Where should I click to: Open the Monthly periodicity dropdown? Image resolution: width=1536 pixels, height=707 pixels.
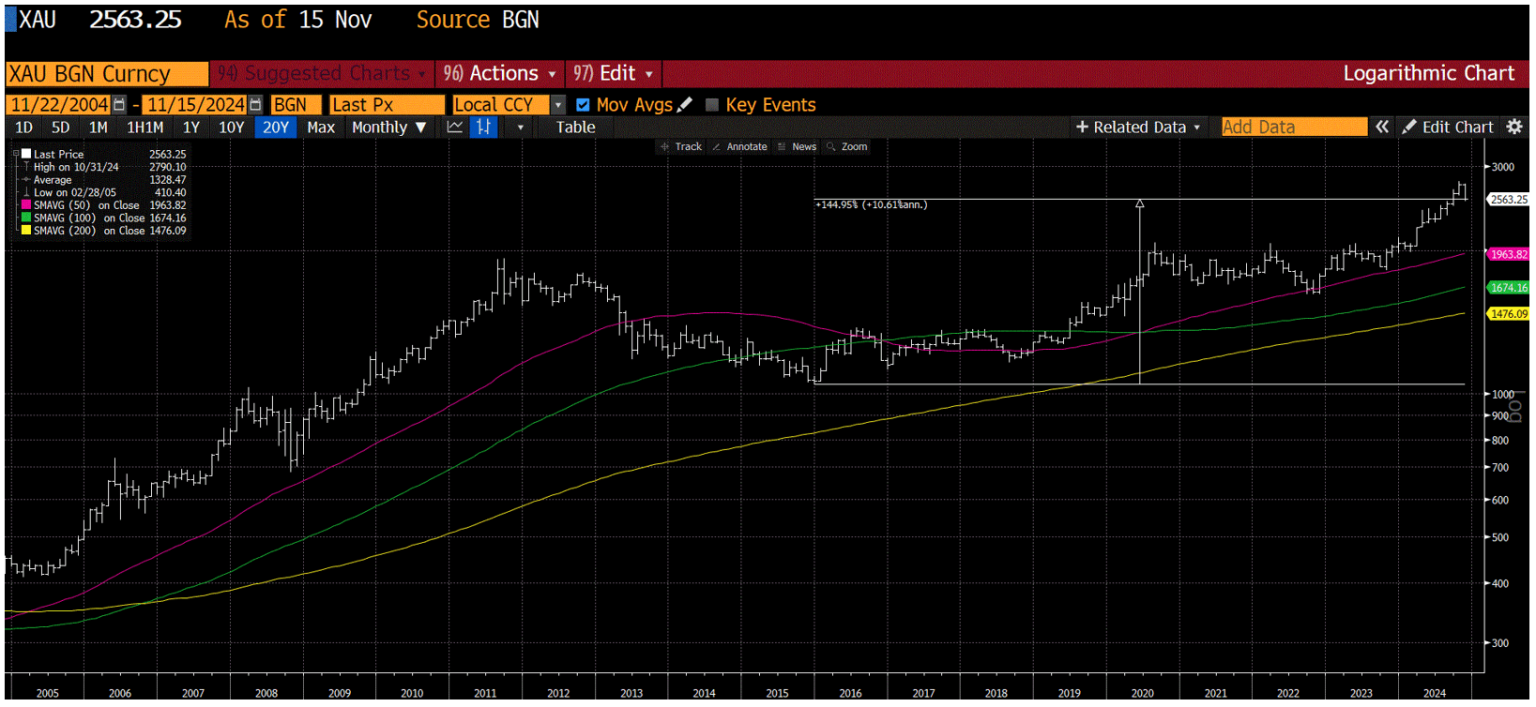(x=390, y=127)
